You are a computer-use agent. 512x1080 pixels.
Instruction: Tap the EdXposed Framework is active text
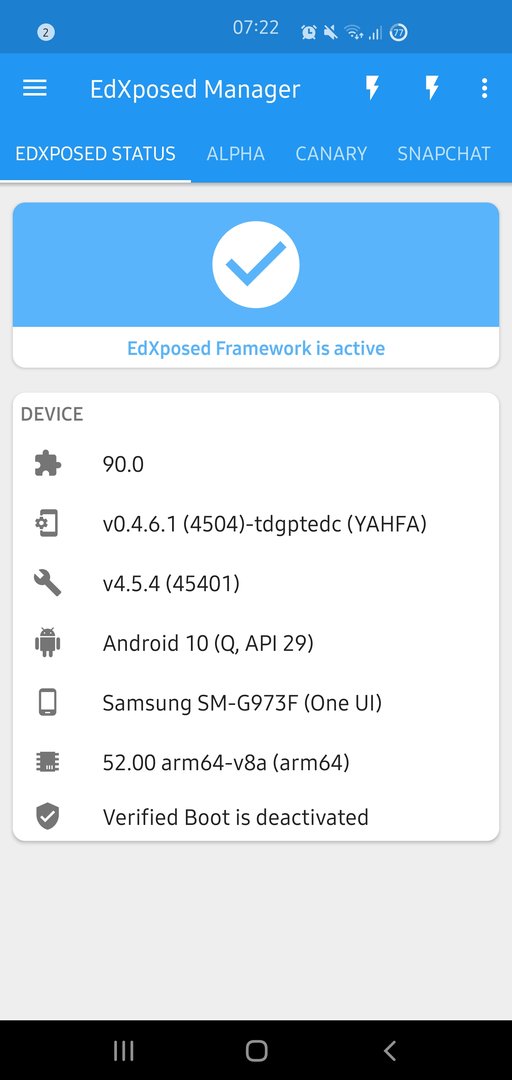click(x=256, y=348)
